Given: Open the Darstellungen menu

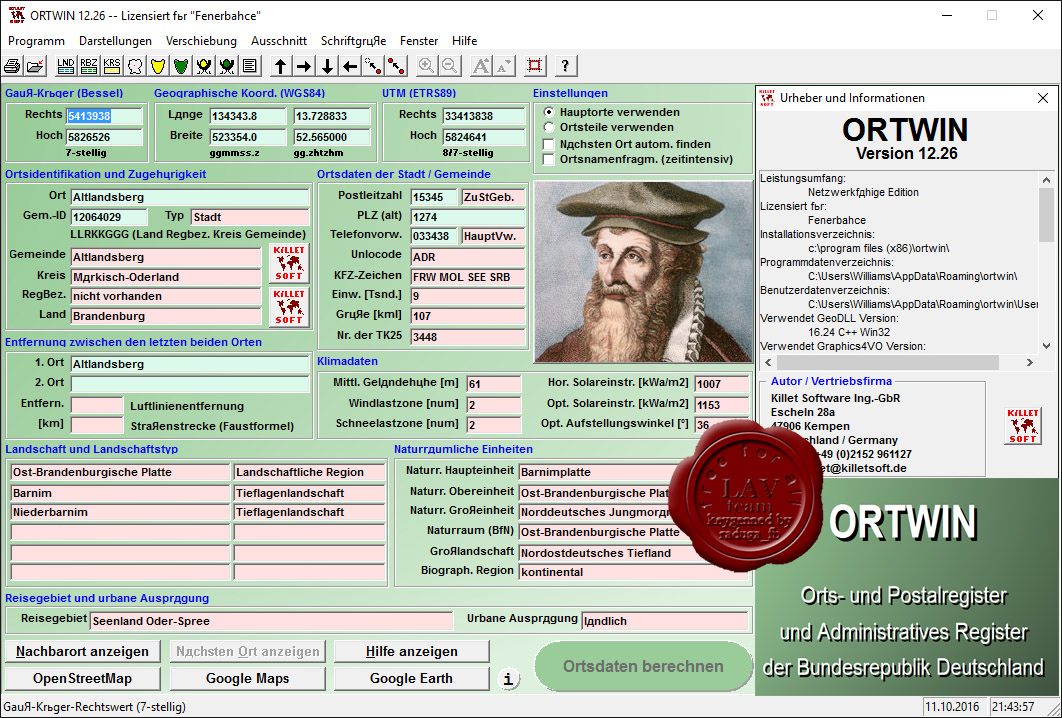Looking at the screenshot, I should [x=115, y=41].
